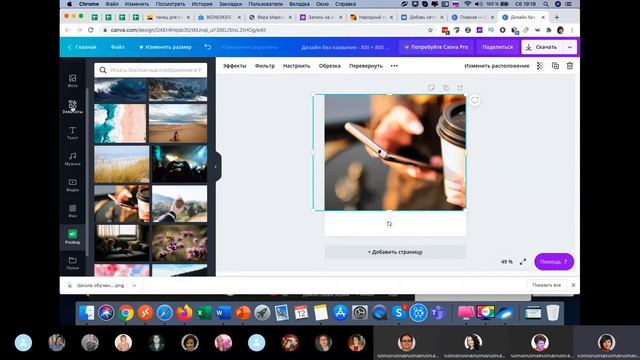The height and width of the screenshot is (360, 640).
Task: Open the Folders panel in sidebar
Action: click(72, 263)
